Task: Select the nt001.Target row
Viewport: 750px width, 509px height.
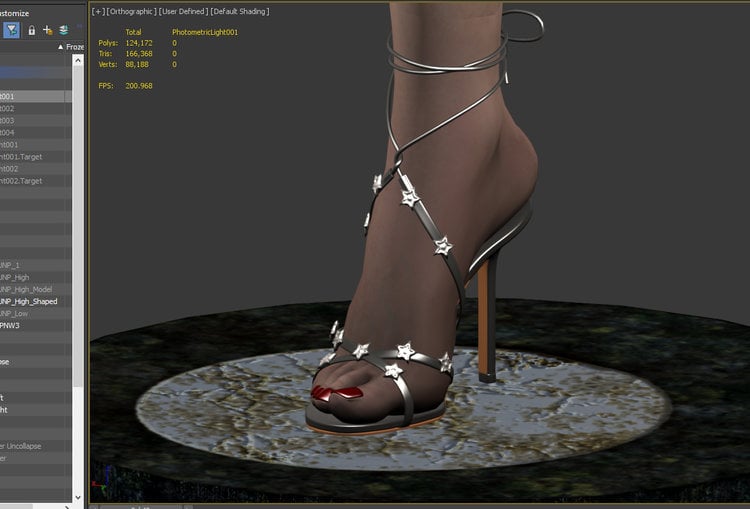Action: click(36, 157)
